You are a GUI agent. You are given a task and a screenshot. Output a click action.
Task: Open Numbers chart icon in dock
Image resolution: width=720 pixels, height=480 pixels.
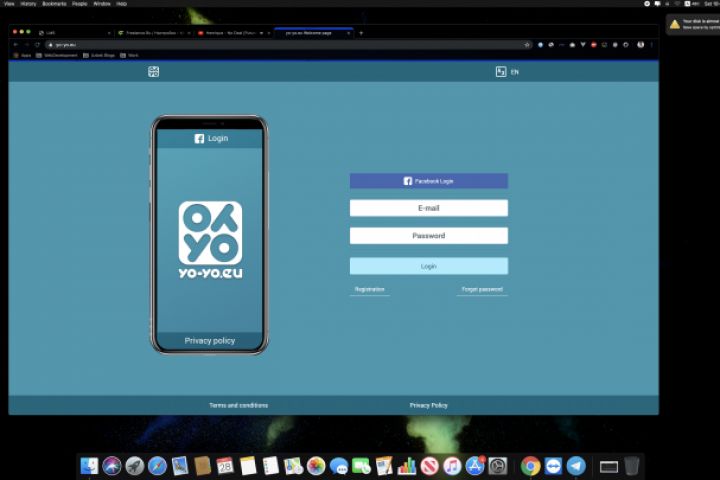407,466
